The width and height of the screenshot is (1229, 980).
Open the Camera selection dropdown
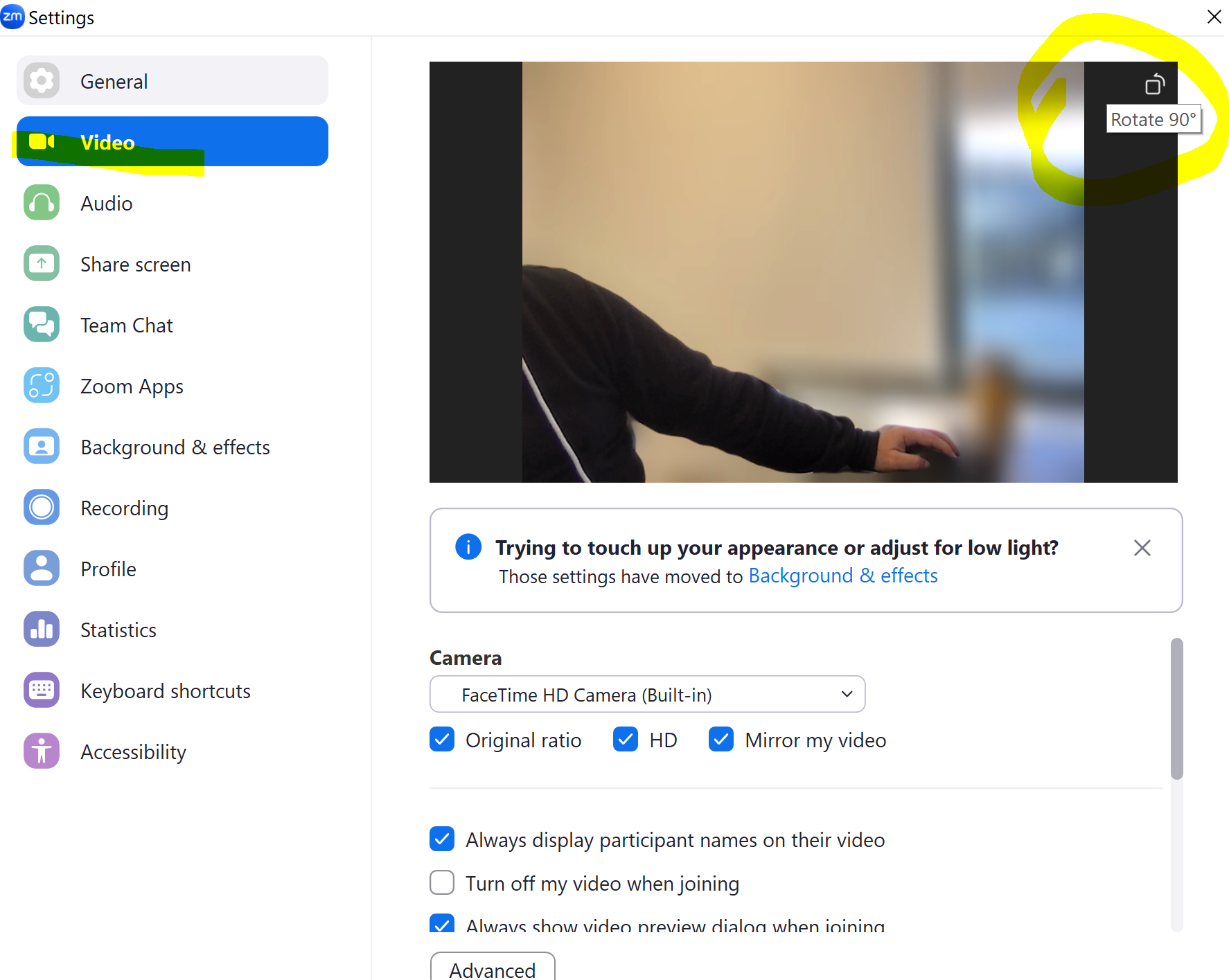coord(647,694)
